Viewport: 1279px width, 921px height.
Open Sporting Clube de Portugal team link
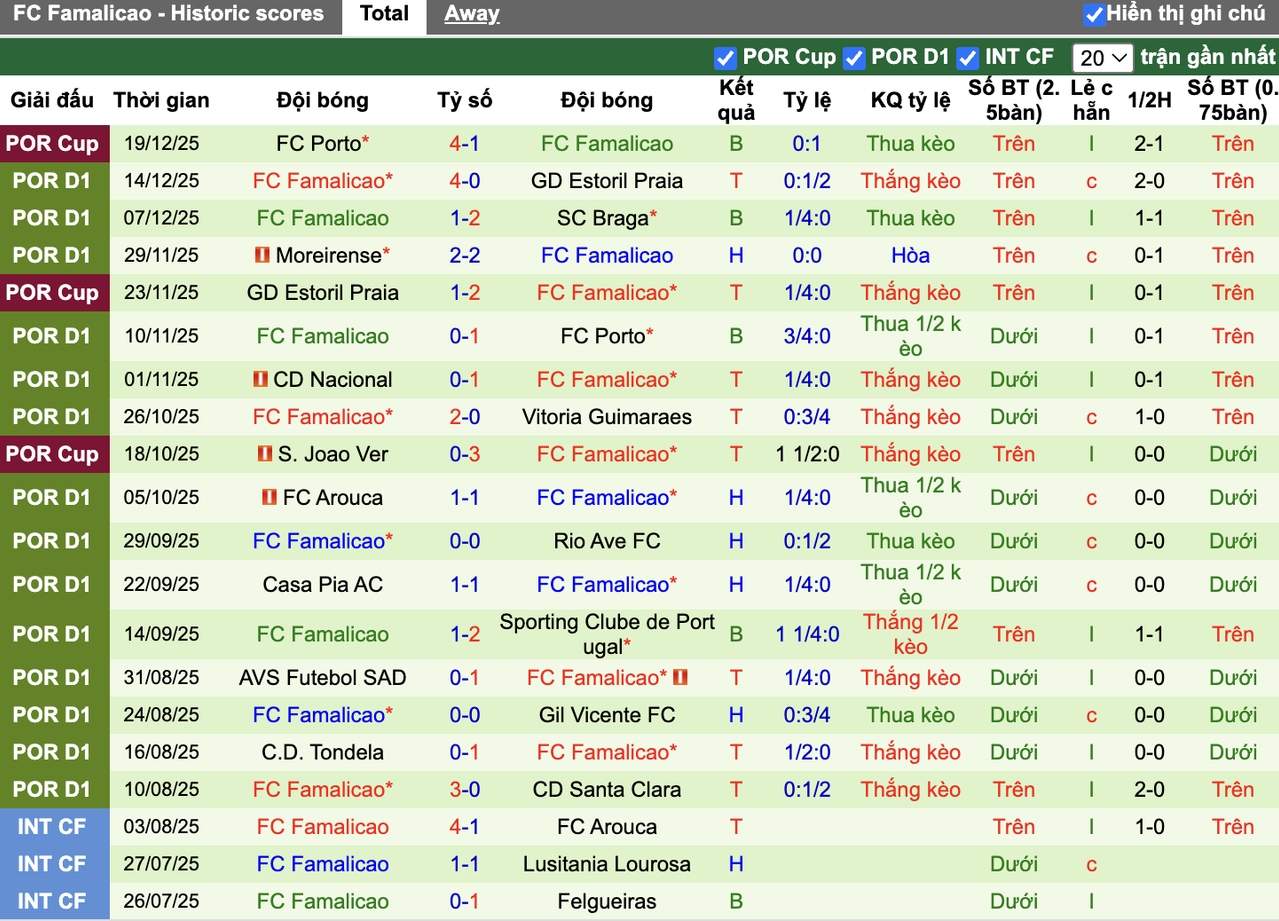pyautogui.click(x=607, y=634)
